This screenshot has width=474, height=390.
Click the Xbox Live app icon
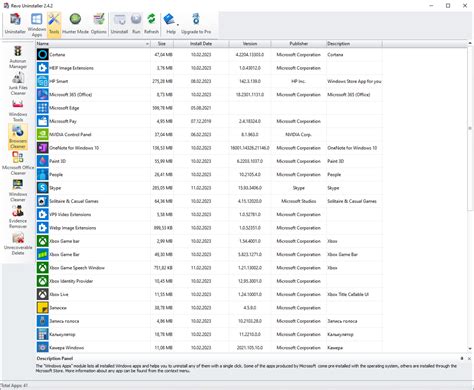pos(43,294)
